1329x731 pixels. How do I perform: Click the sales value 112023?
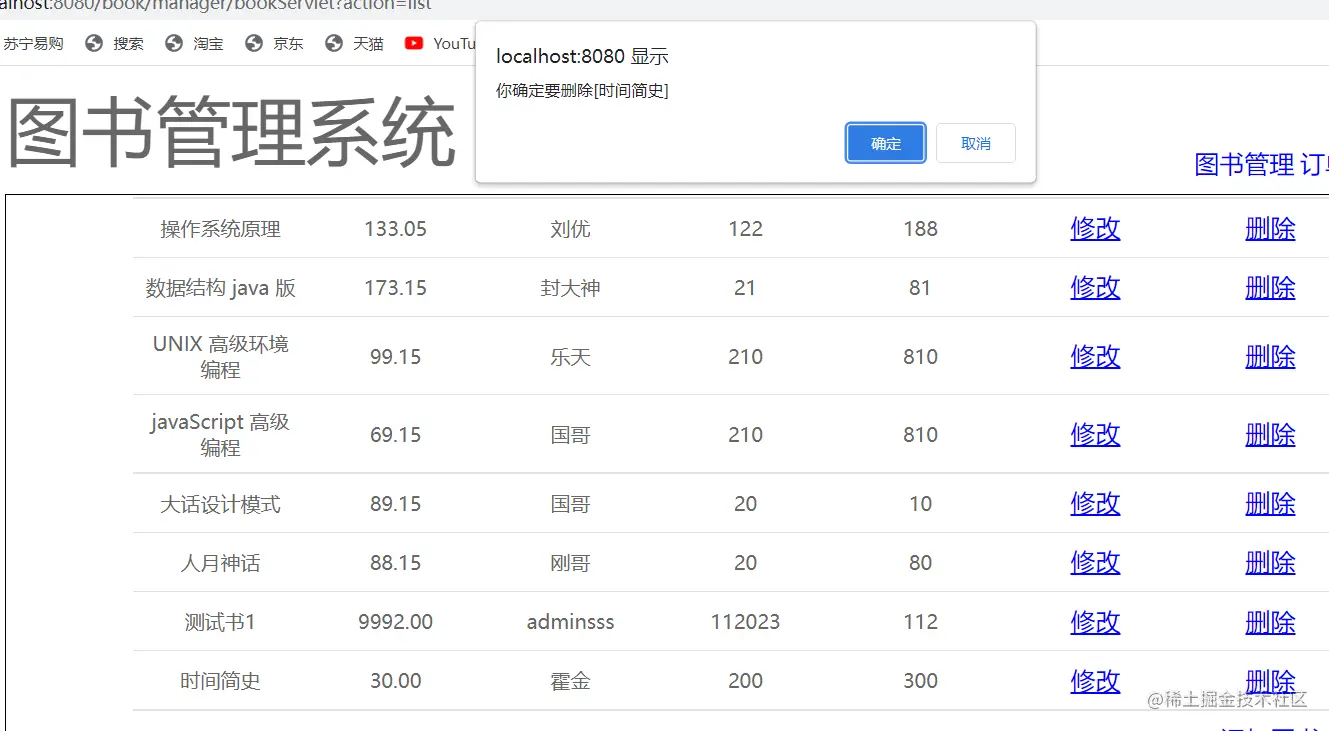pyautogui.click(x=745, y=622)
